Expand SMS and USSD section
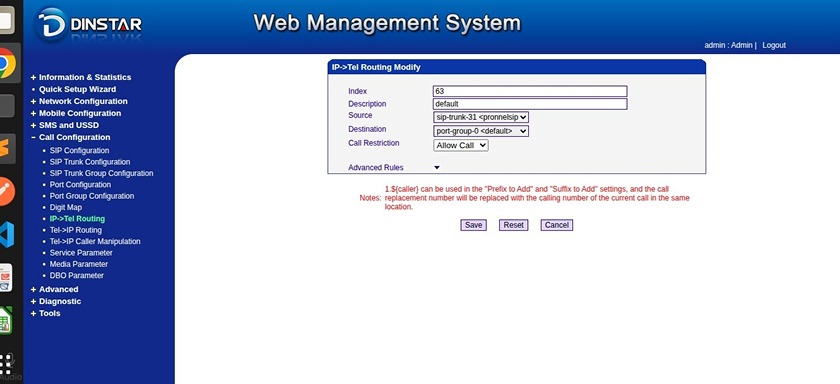The width and height of the screenshot is (840, 384). click(69, 125)
